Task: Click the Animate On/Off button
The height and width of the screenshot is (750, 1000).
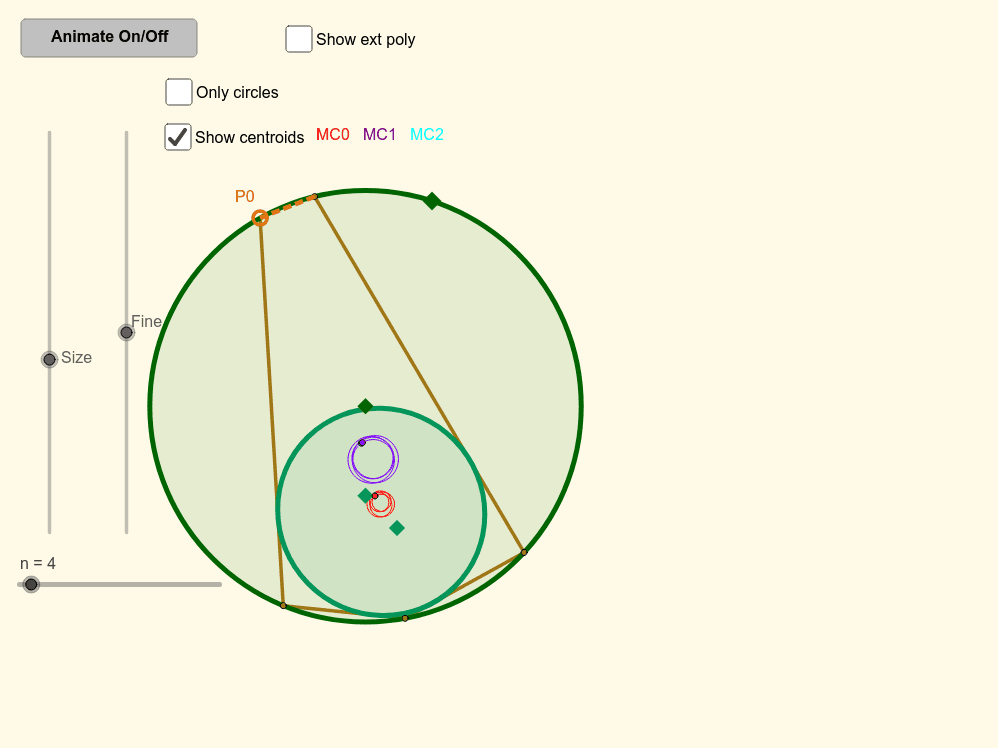Action: [109, 38]
